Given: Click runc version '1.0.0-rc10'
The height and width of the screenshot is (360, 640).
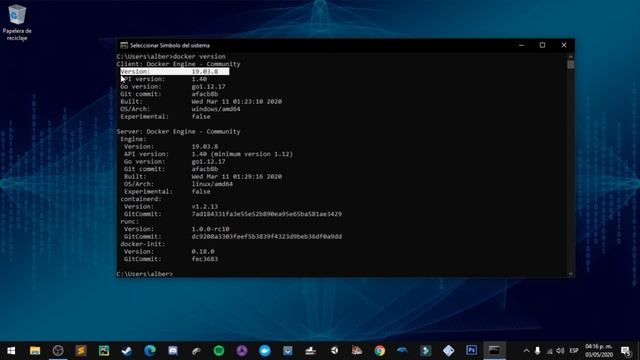Looking at the screenshot, I should [211, 229].
